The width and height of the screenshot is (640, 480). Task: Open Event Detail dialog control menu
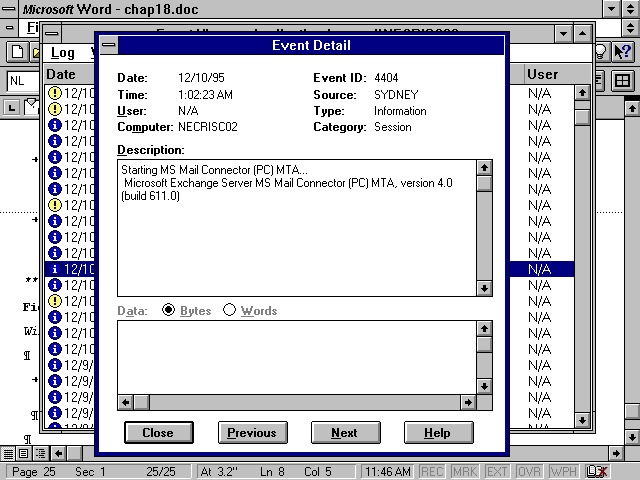point(109,45)
